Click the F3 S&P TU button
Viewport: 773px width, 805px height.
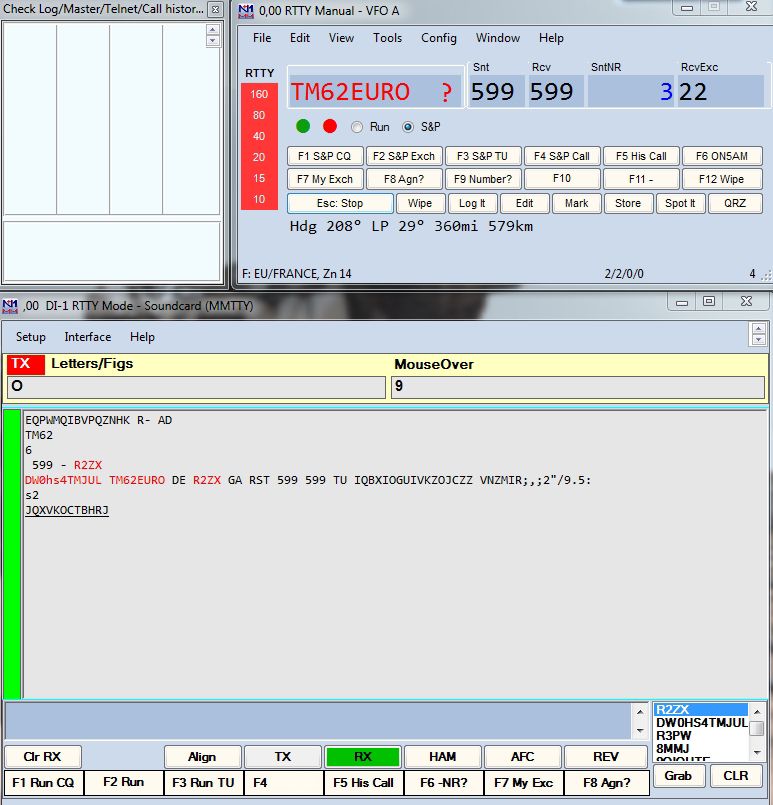[483, 156]
